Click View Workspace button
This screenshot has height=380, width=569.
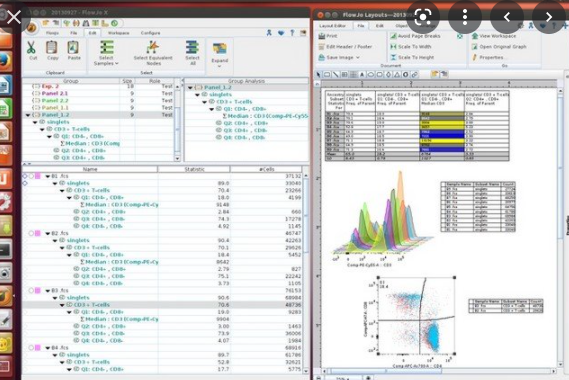click(x=498, y=36)
